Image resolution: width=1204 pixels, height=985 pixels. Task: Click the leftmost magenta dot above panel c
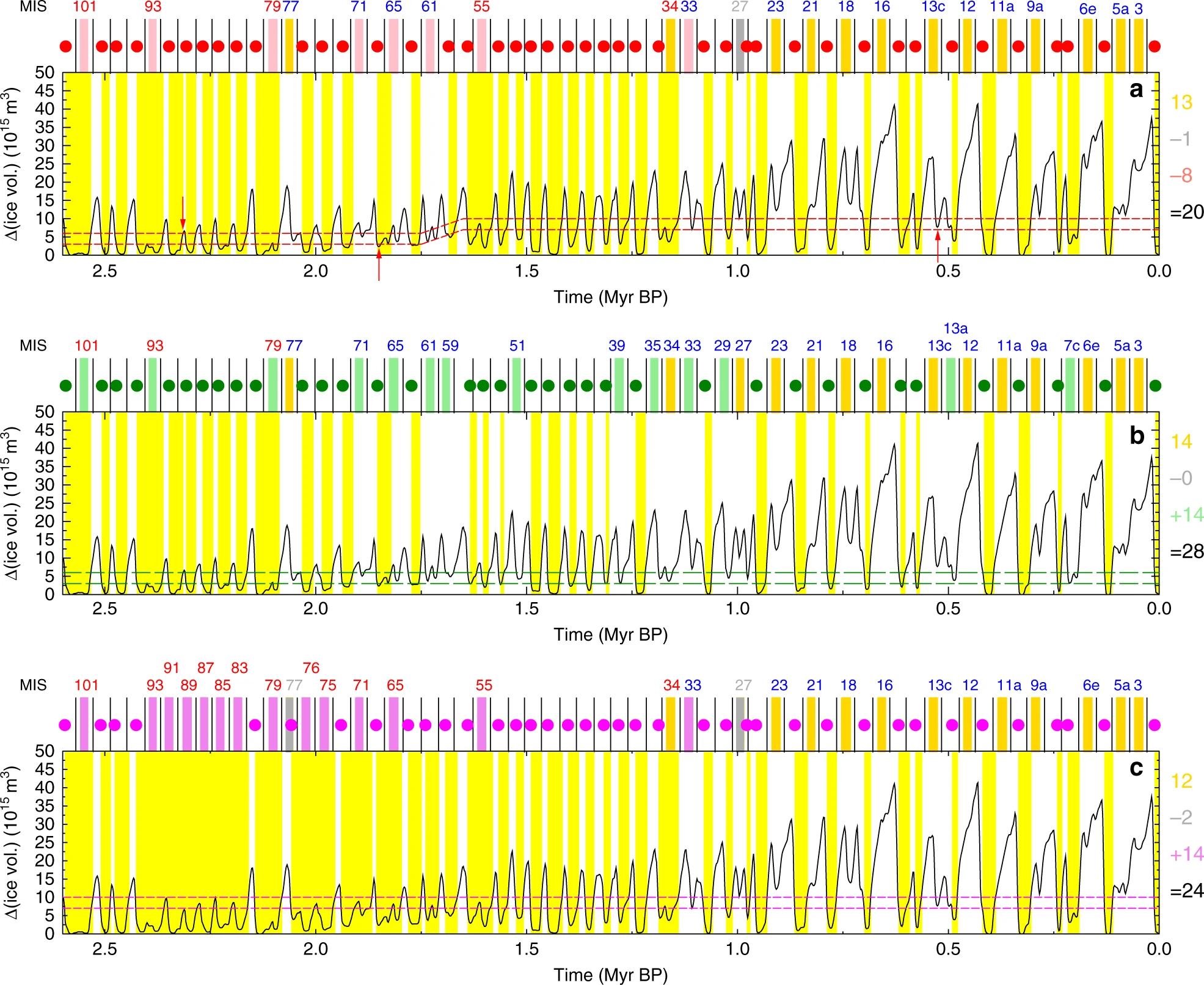[x=65, y=725]
